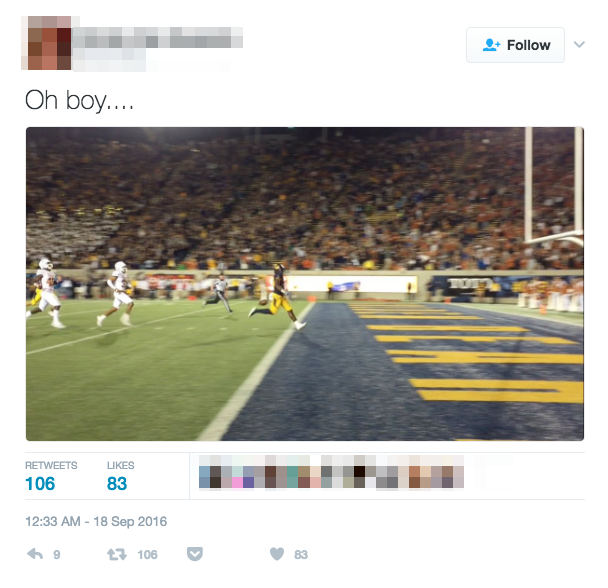Viewport: 608px width, 588px height.
Task: Open the author's display name
Action: coord(157,38)
